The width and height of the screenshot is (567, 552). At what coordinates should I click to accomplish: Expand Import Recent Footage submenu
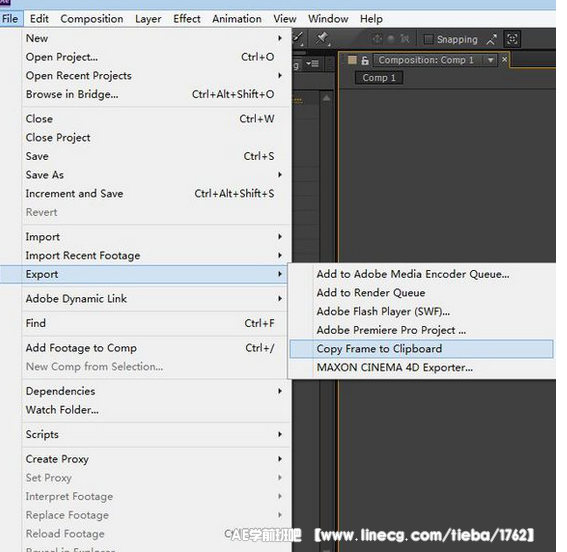(155, 256)
